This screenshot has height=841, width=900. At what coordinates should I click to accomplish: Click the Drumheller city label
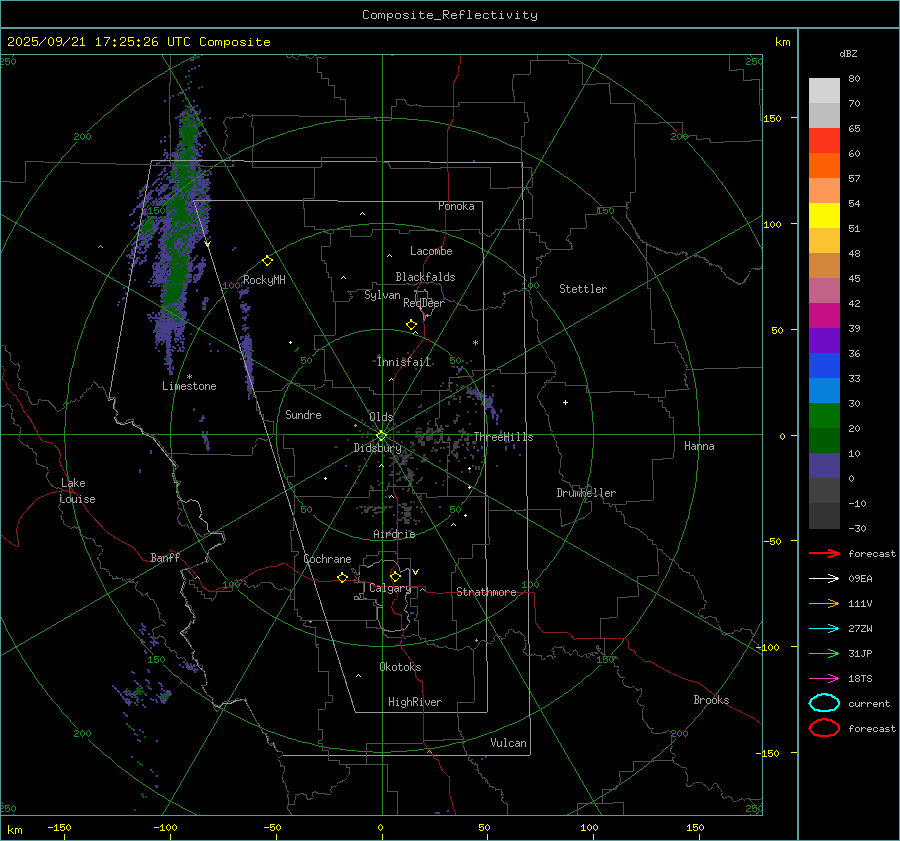point(586,493)
